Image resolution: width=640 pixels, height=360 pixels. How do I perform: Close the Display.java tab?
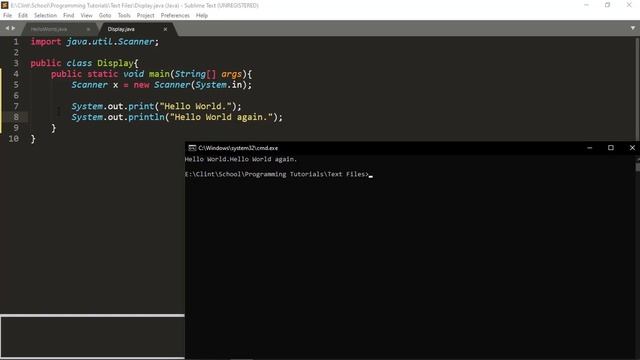(165, 29)
